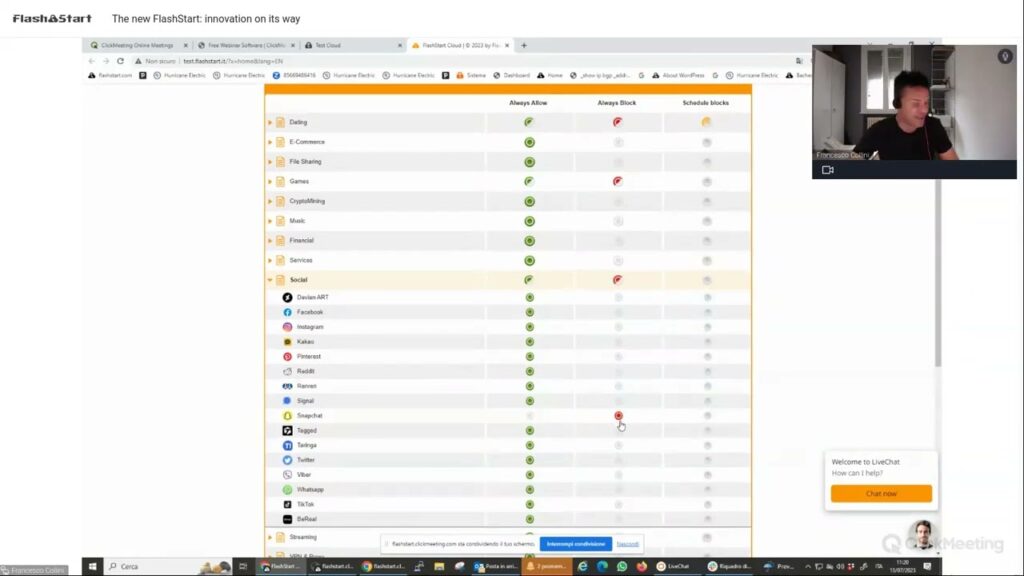Open the Dashboard bookmark
This screenshot has height=576, width=1024.
point(512,75)
